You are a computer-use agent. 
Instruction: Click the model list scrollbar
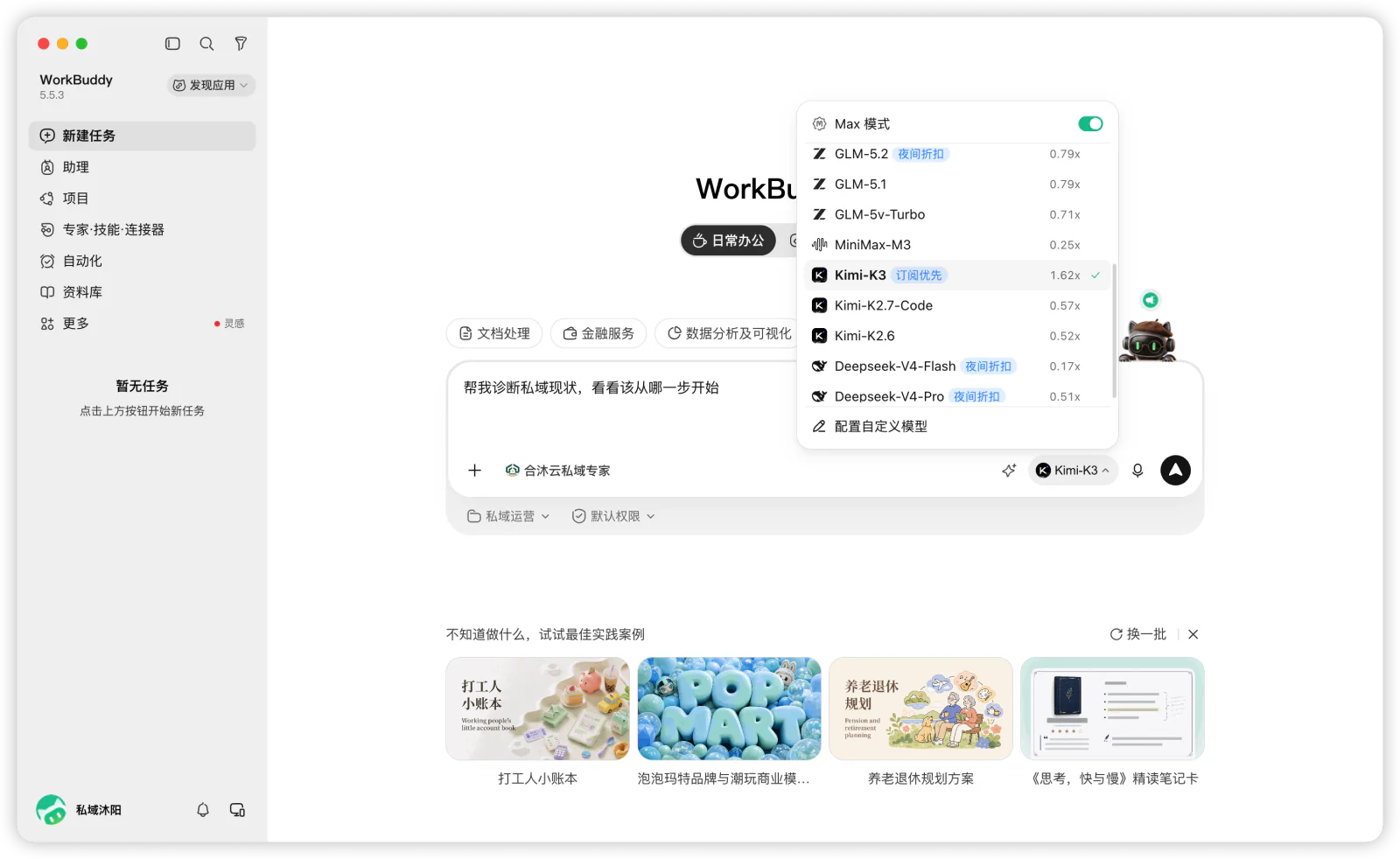pyautogui.click(x=1114, y=331)
